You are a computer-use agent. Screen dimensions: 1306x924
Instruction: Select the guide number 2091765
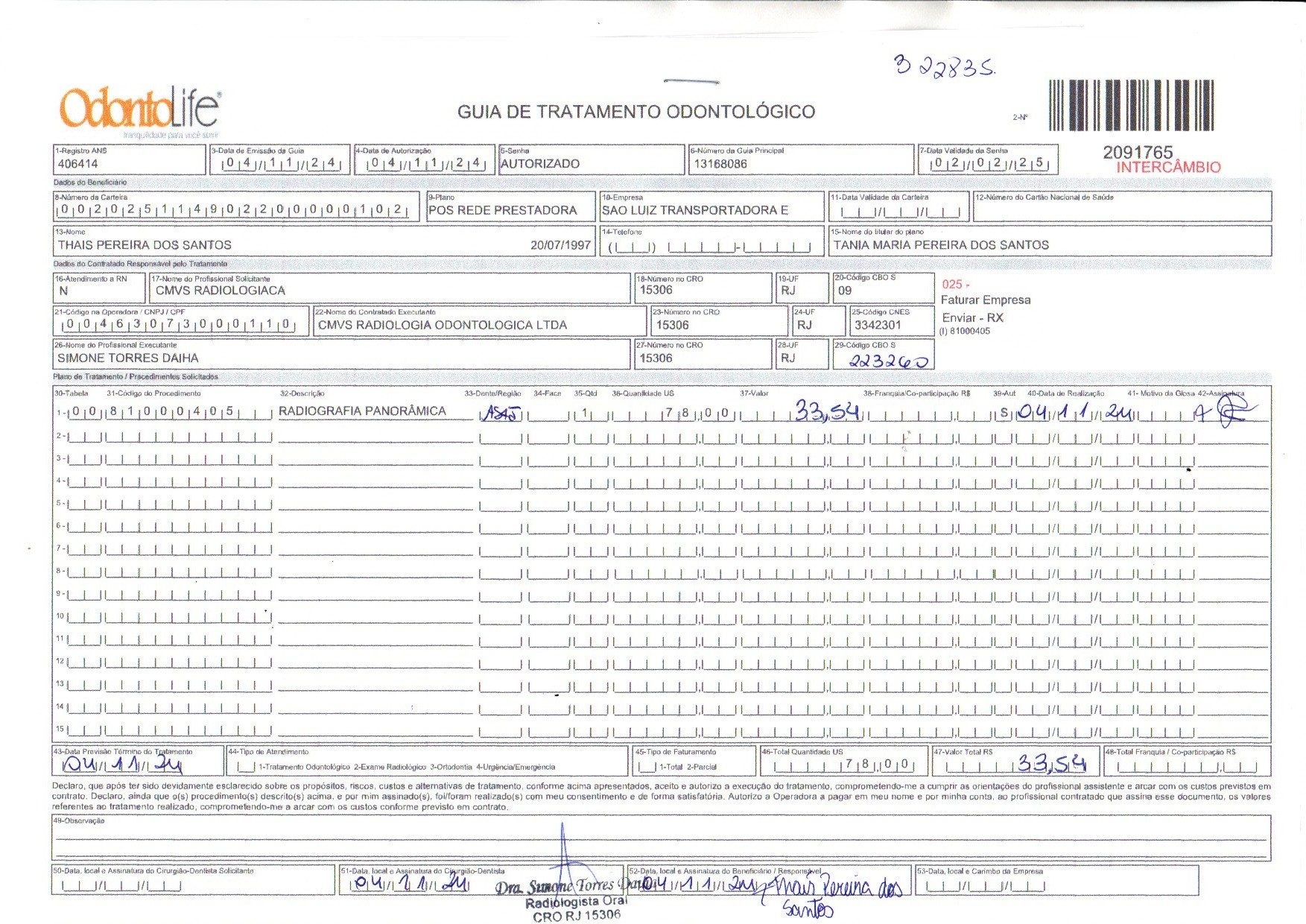1138,152
